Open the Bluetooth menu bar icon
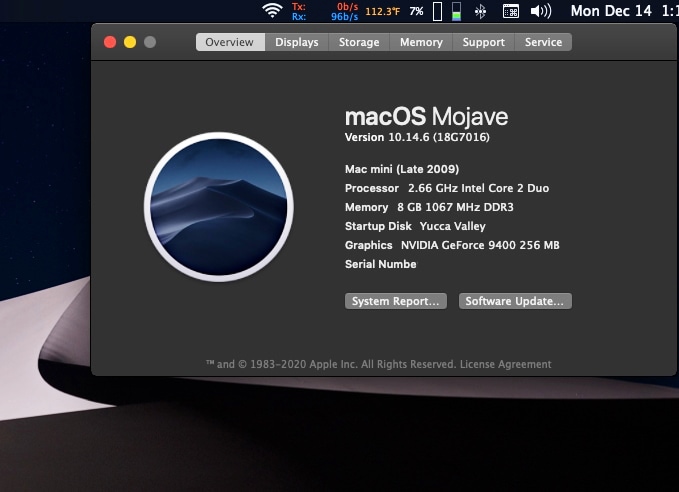The image size is (679, 492). (x=480, y=11)
